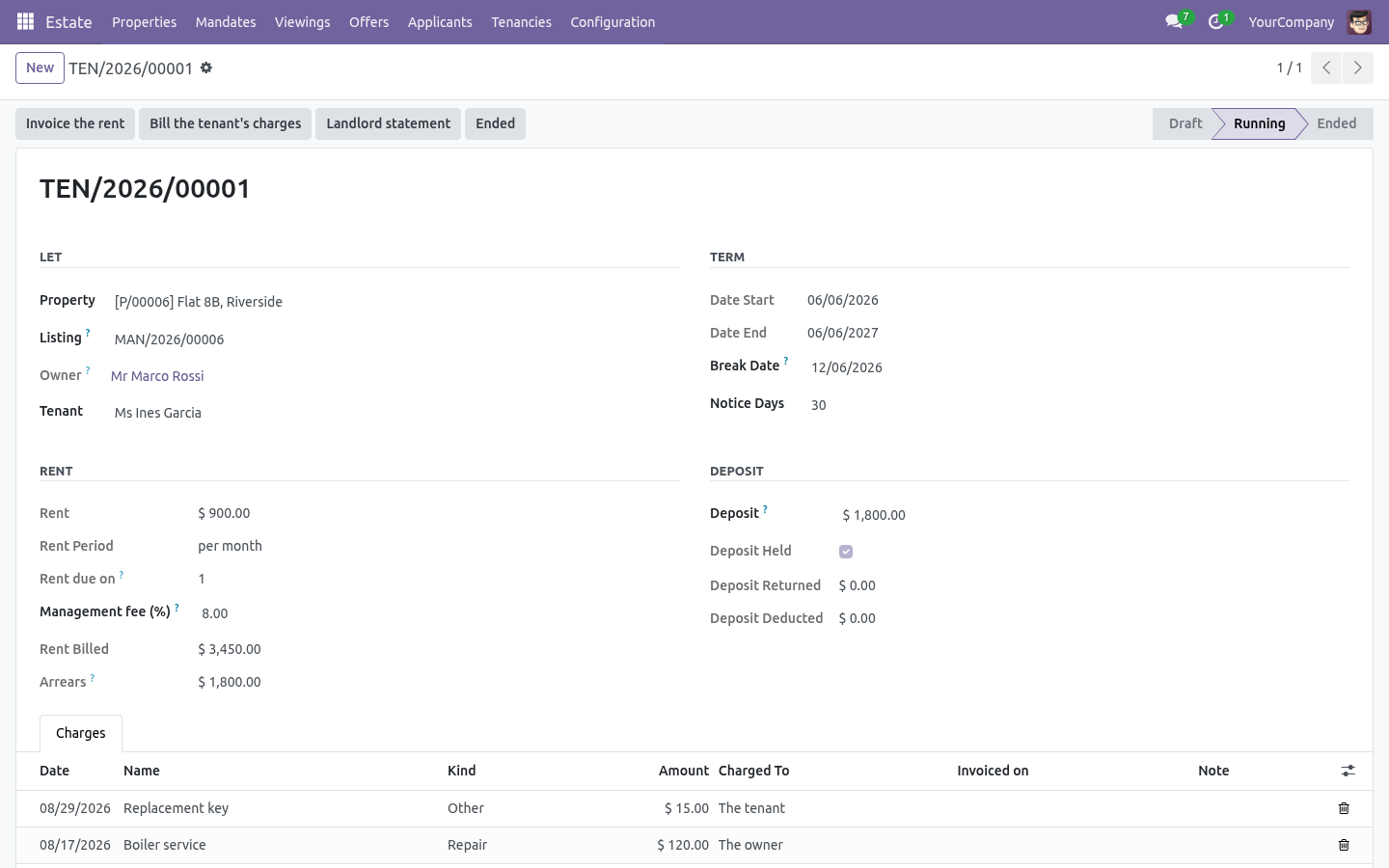Open the Viewings menu
Image resolution: width=1389 pixels, height=868 pixels.
302,21
